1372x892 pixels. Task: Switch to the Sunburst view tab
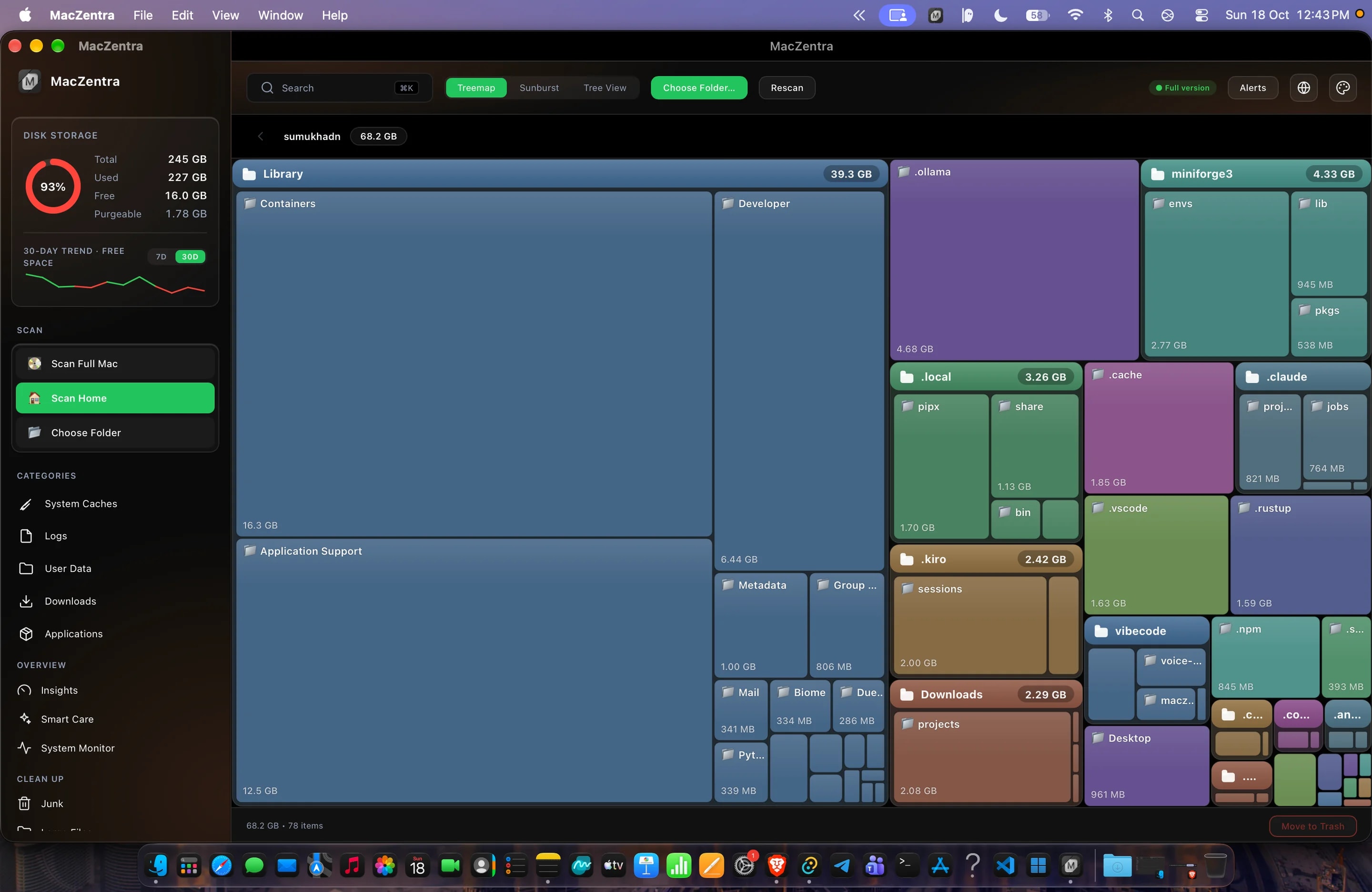click(x=539, y=88)
